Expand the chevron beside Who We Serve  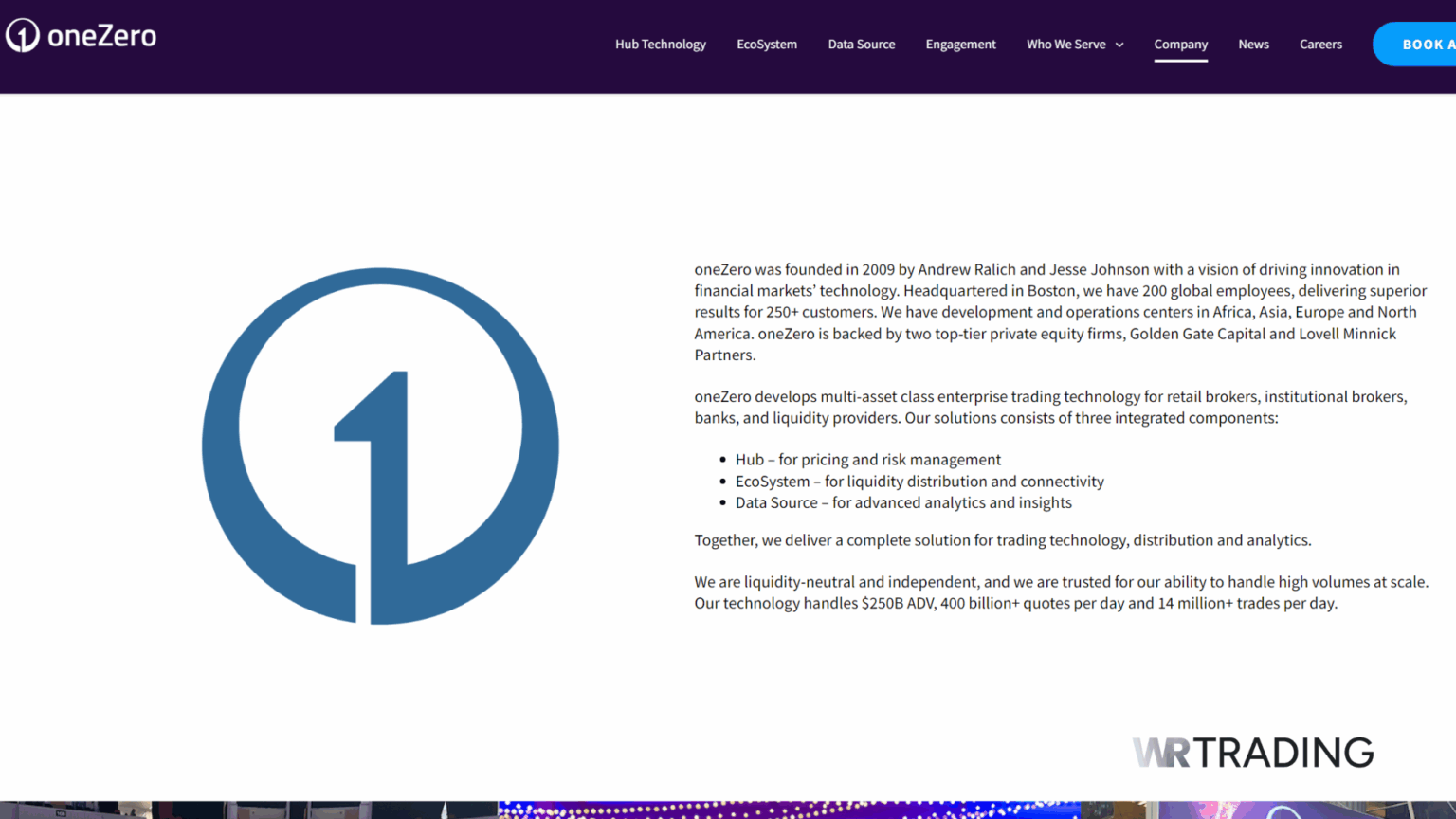point(1119,45)
